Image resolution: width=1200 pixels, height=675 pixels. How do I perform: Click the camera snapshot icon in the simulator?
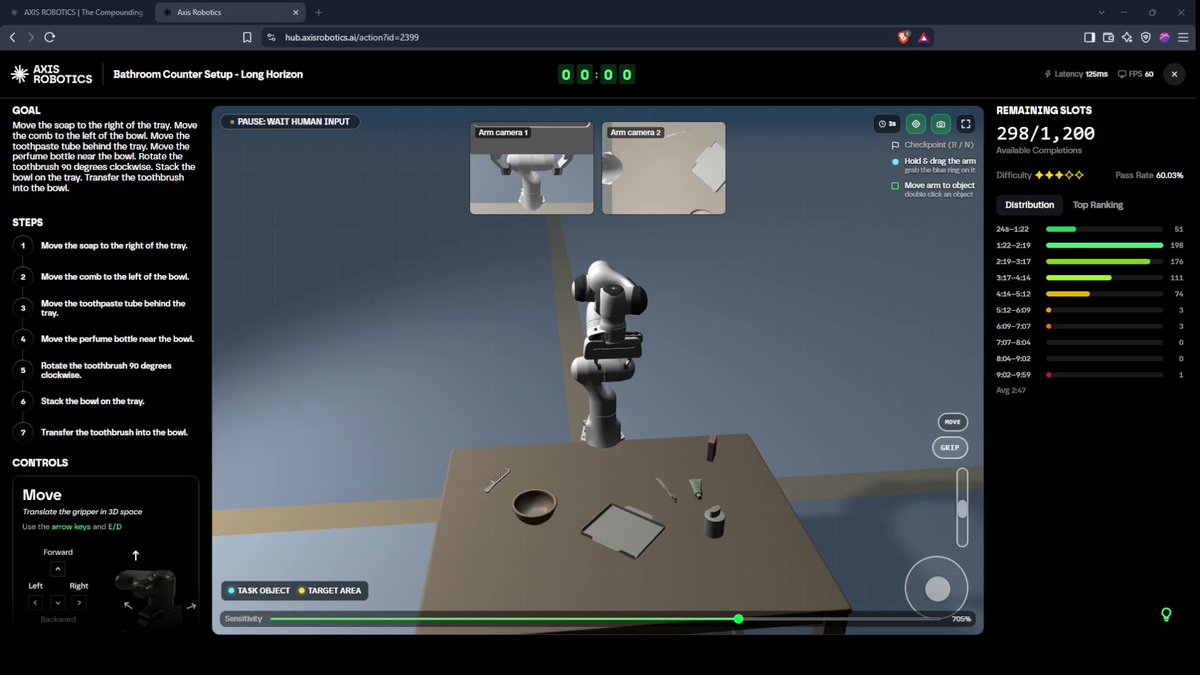point(941,124)
